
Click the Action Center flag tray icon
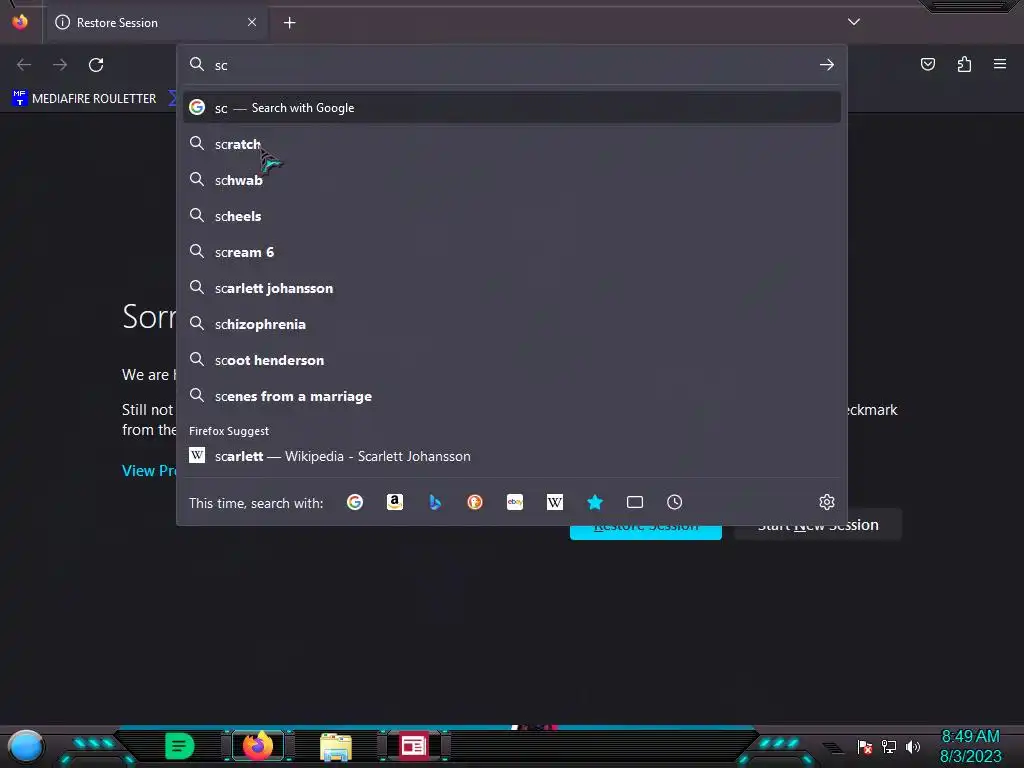click(865, 746)
